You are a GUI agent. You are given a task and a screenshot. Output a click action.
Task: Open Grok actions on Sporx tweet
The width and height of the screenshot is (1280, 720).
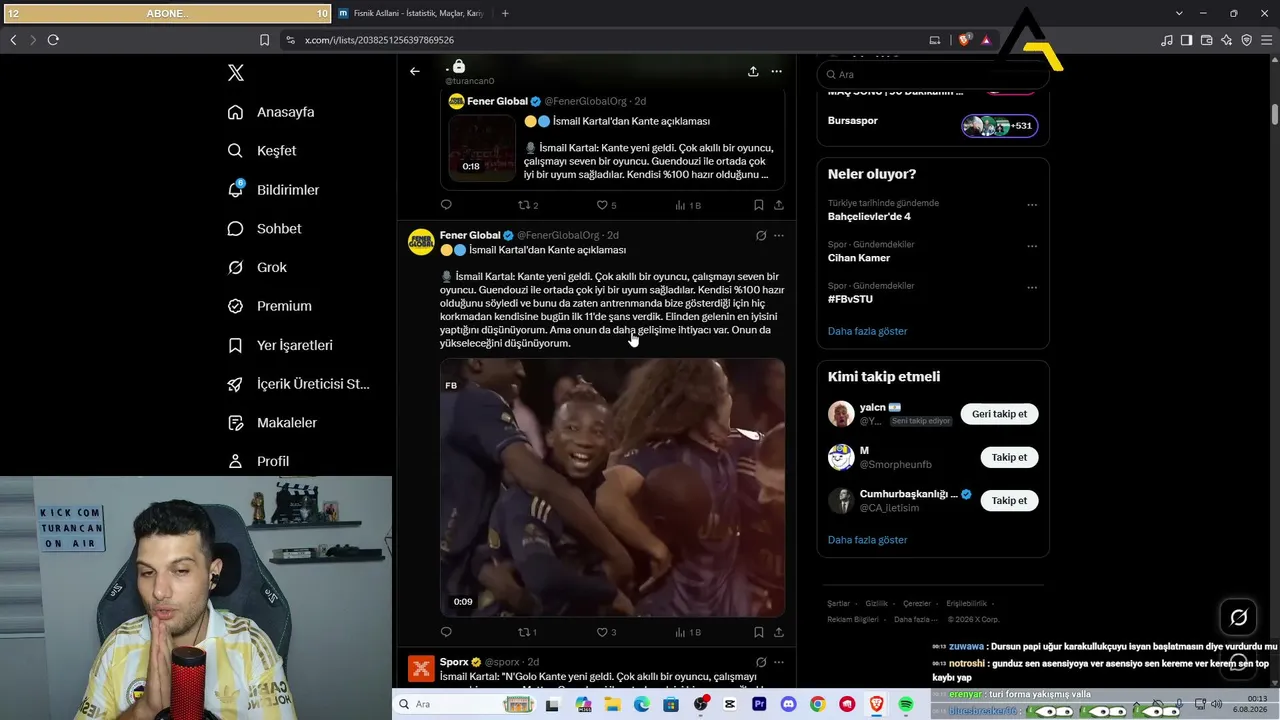click(x=761, y=662)
